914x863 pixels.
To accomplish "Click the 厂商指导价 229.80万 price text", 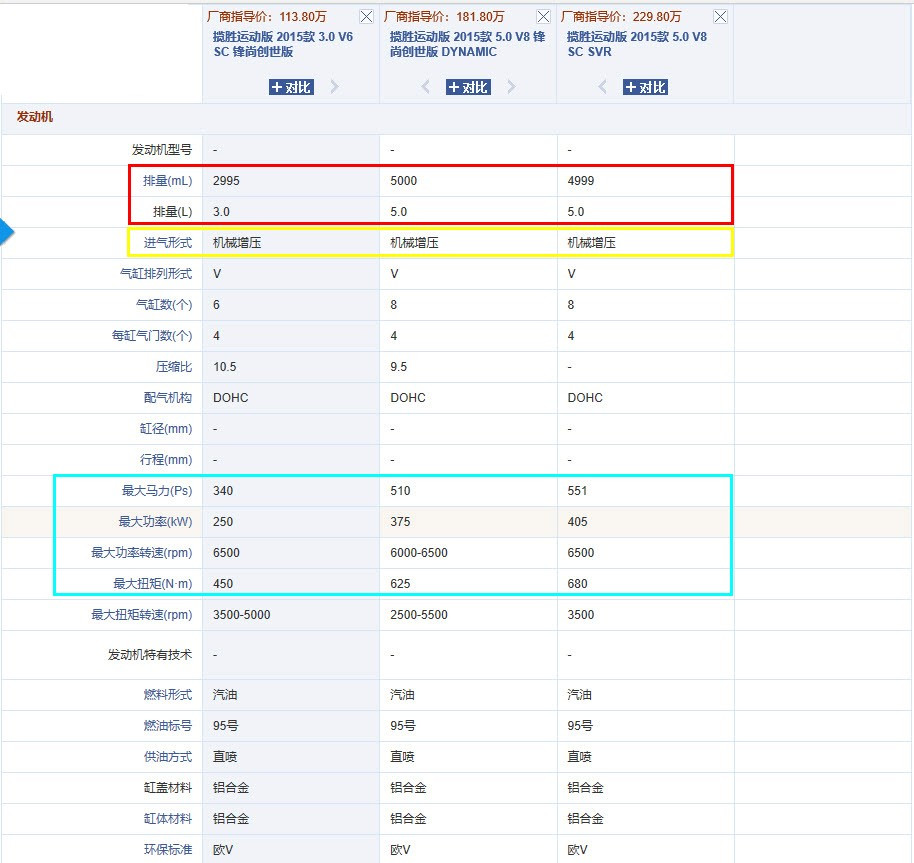I will tap(621, 16).
